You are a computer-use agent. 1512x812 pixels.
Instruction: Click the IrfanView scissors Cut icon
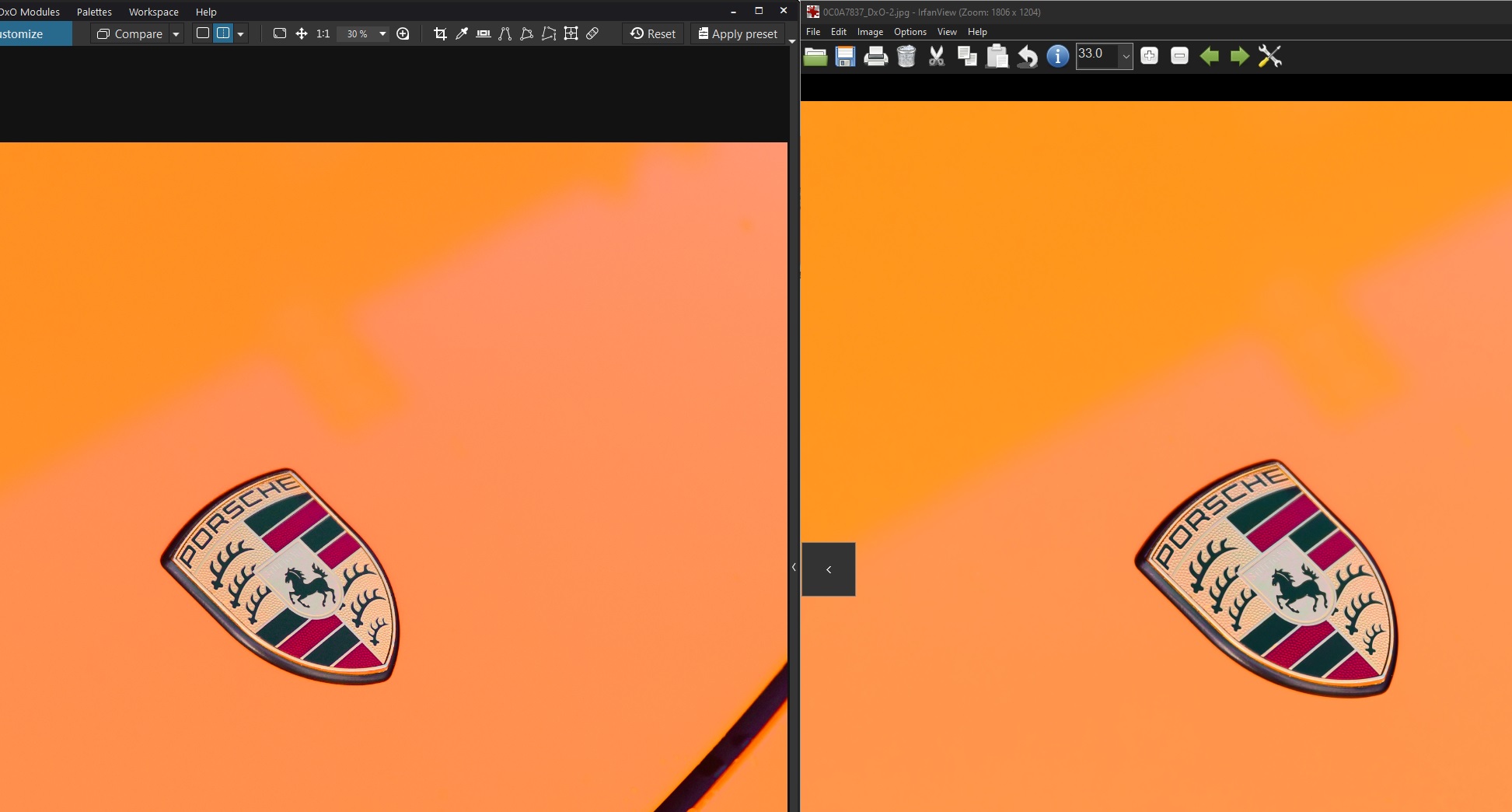(x=937, y=56)
